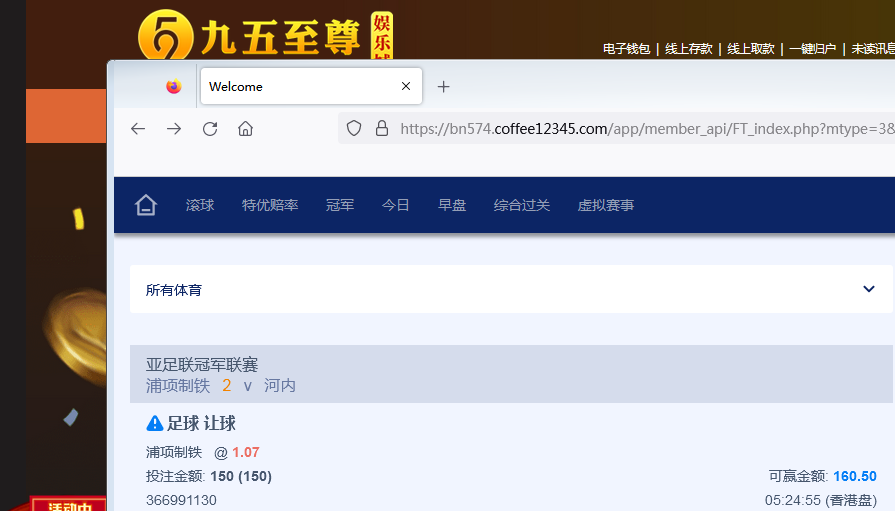The height and width of the screenshot is (511, 895).
Task: Expand the 所有体育 dropdown
Action: click(511, 289)
